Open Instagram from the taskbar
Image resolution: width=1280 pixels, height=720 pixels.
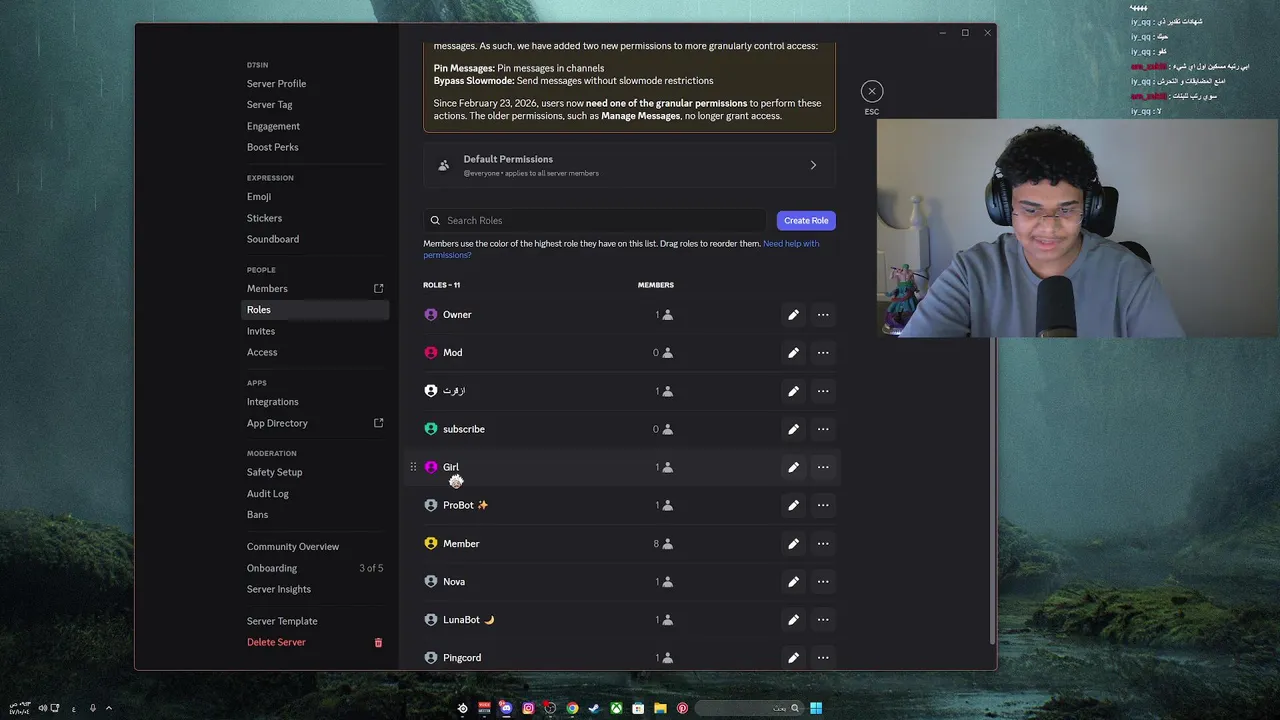(x=528, y=708)
